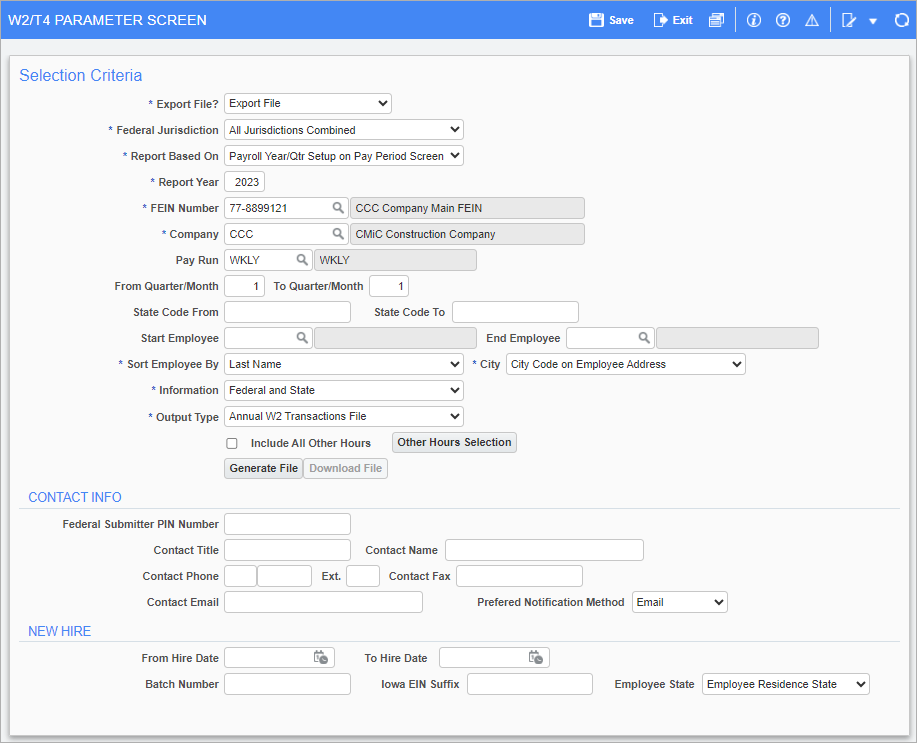Click the From Quarter/Month field
The image size is (917, 743).
(244, 286)
